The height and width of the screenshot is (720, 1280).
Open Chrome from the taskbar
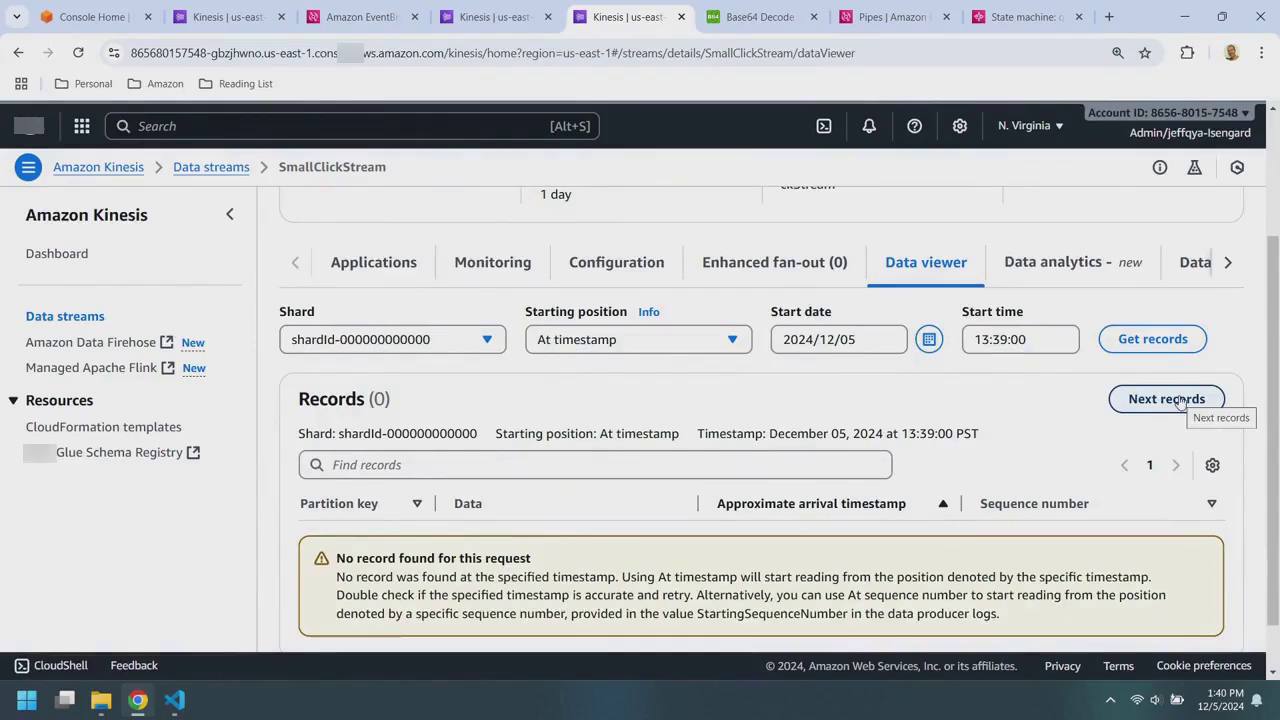(x=138, y=700)
